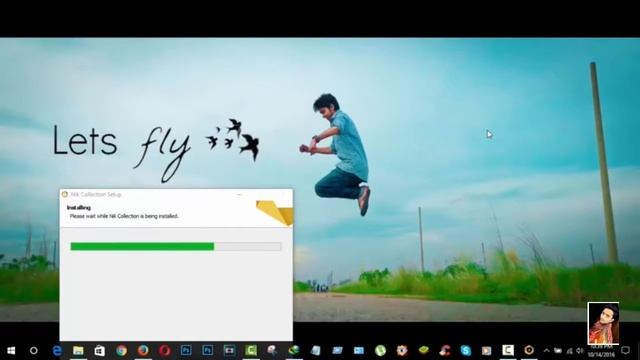Open File Explorer from the taskbar
640x360 pixels.
[x=78, y=351]
